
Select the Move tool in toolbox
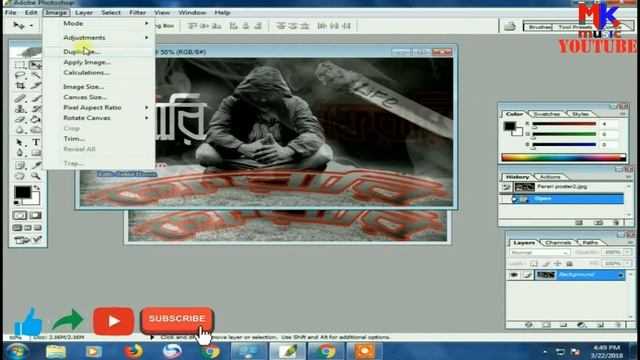coord(36,65)
